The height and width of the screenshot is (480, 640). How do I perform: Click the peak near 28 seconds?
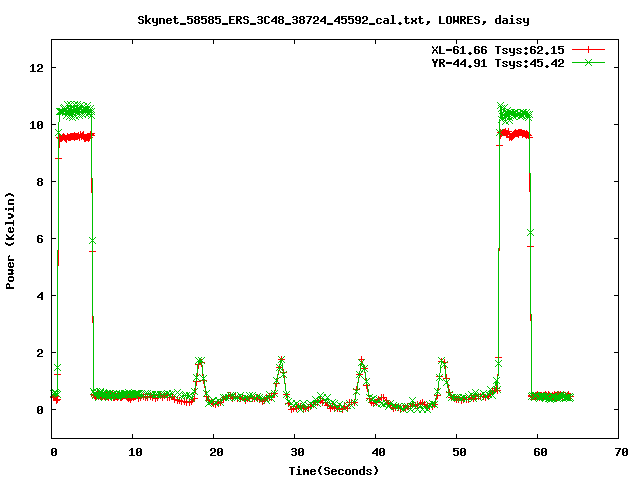[281, 360]
